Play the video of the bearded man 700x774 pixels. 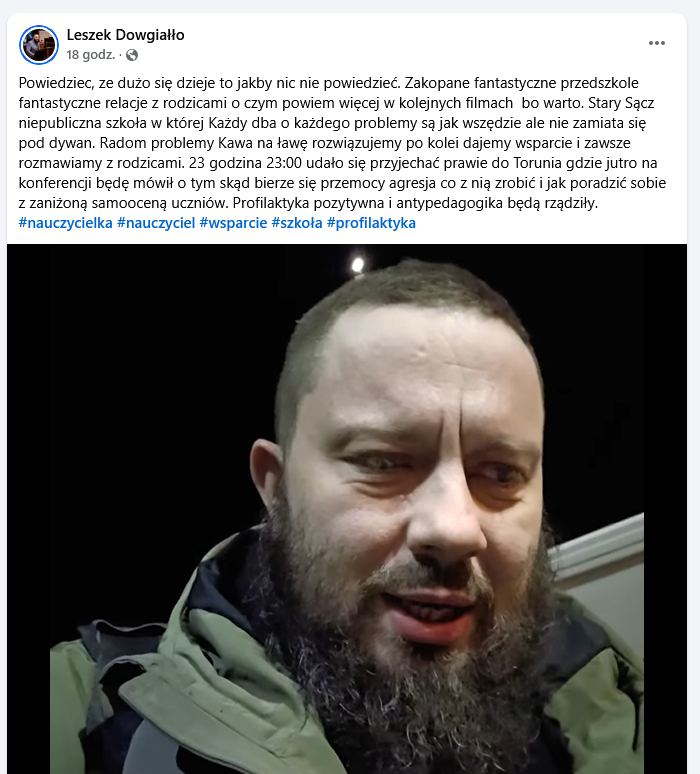point(347,508)
